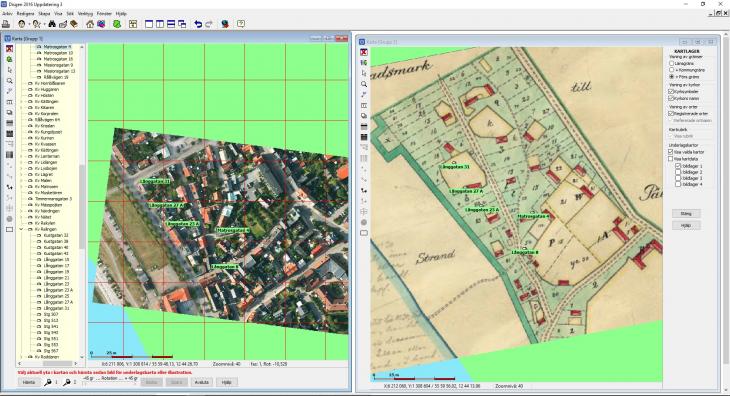Image resolution: width=730 pixels, height=396 pixels.
Task: Collapse the Kv Rallingen tree node
Action: click(21, 229)
